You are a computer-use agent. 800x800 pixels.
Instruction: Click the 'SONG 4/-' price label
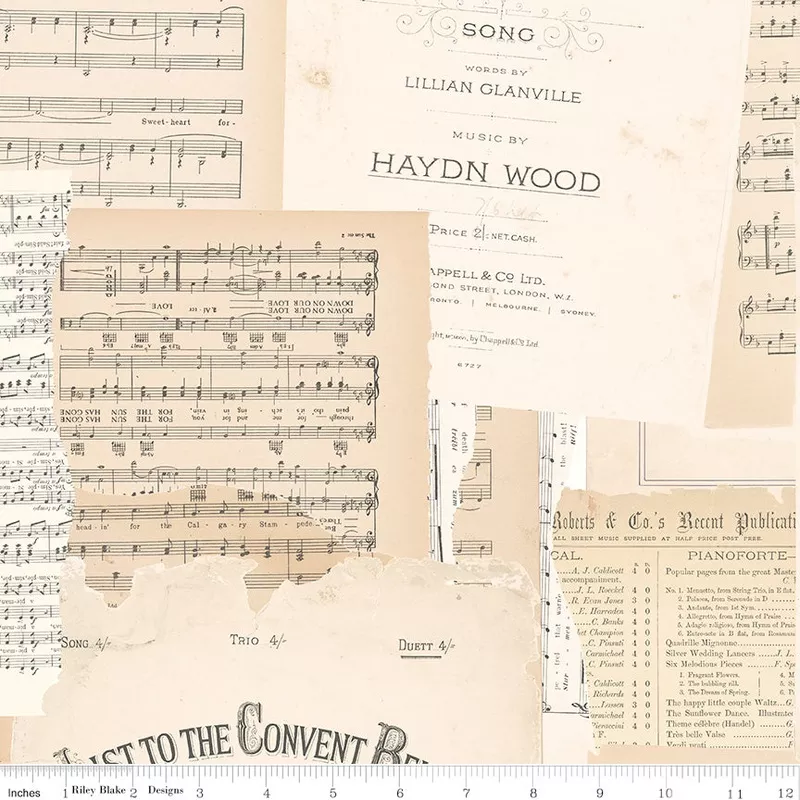point(85,642)
